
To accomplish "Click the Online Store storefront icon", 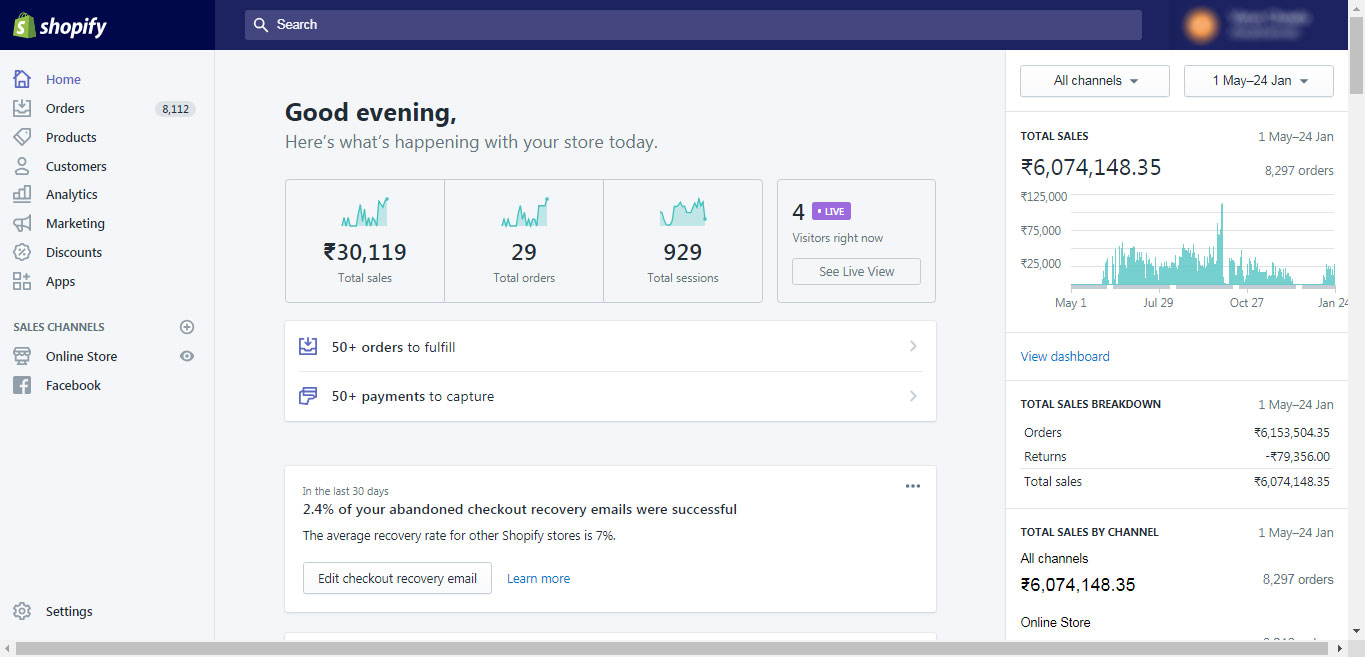I will pos(22,356).
